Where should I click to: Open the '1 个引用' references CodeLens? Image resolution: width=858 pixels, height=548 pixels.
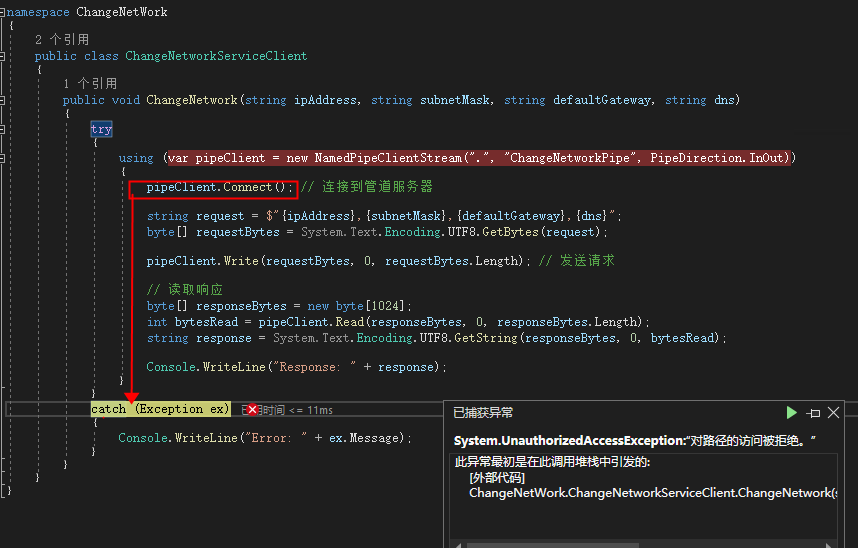click(x=90, y=83)
